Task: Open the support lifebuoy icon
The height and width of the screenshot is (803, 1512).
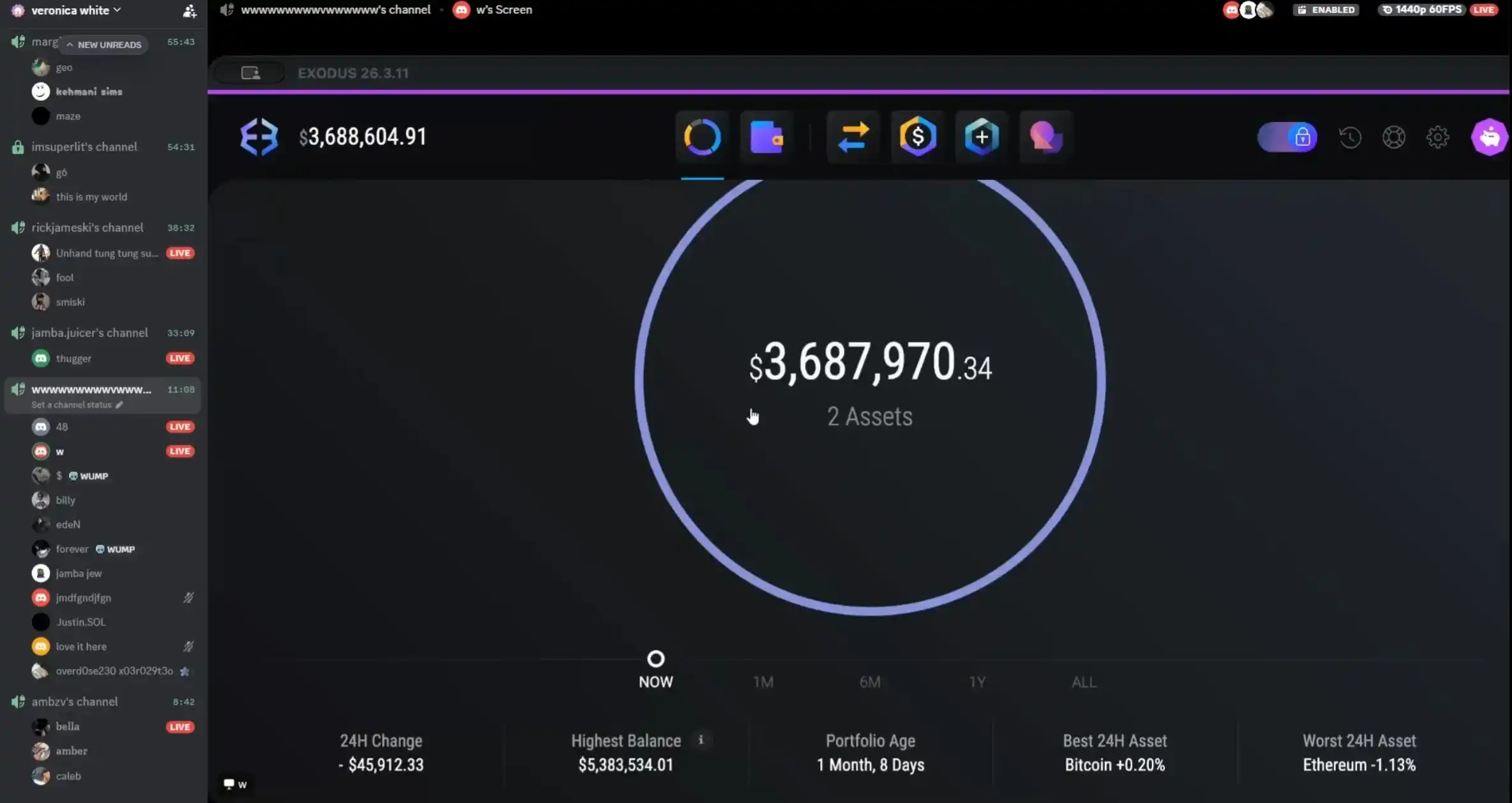Action: pyautogui.click(x=1394, y=137)
